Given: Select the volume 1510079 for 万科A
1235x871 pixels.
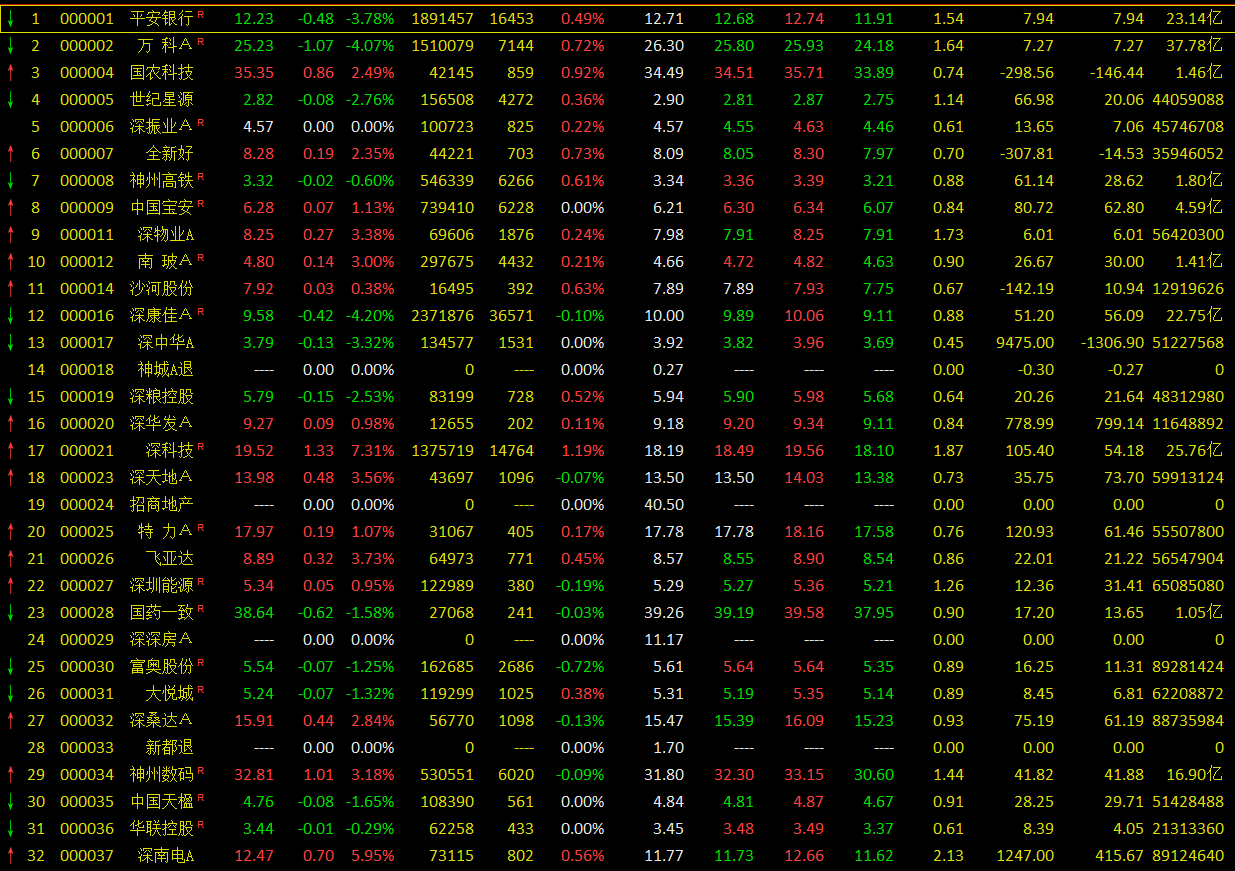Looking at the screenshot, I should (442, 45).
